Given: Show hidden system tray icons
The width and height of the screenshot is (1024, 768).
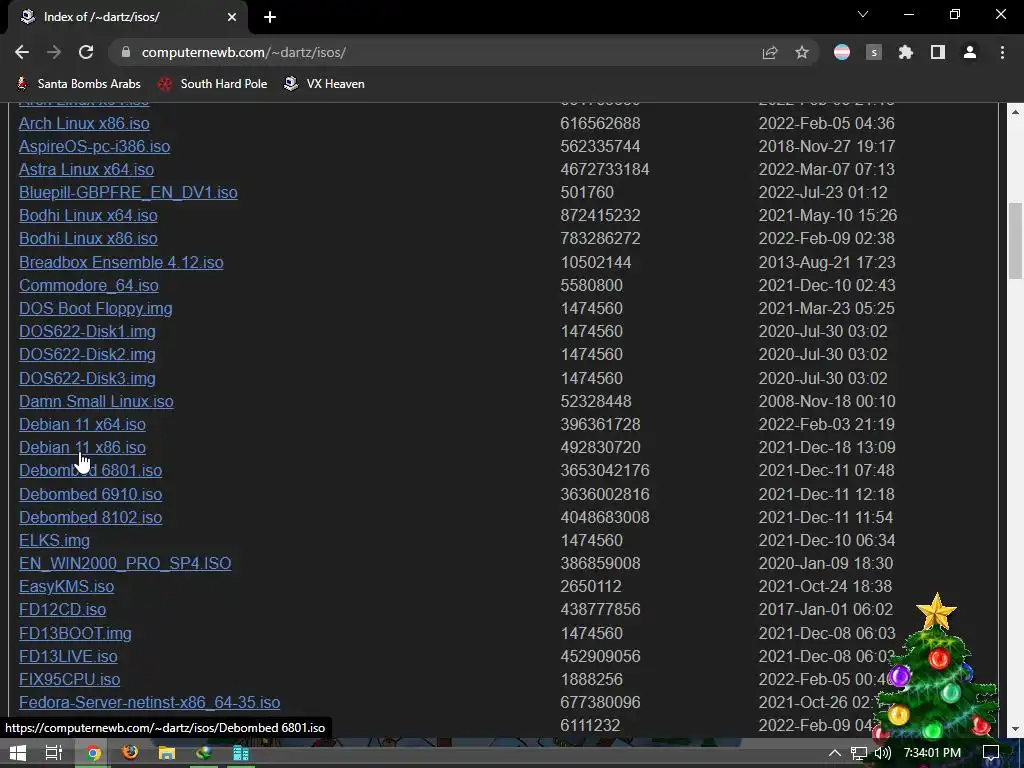Looking at the screenshot, I should [835, 753].
